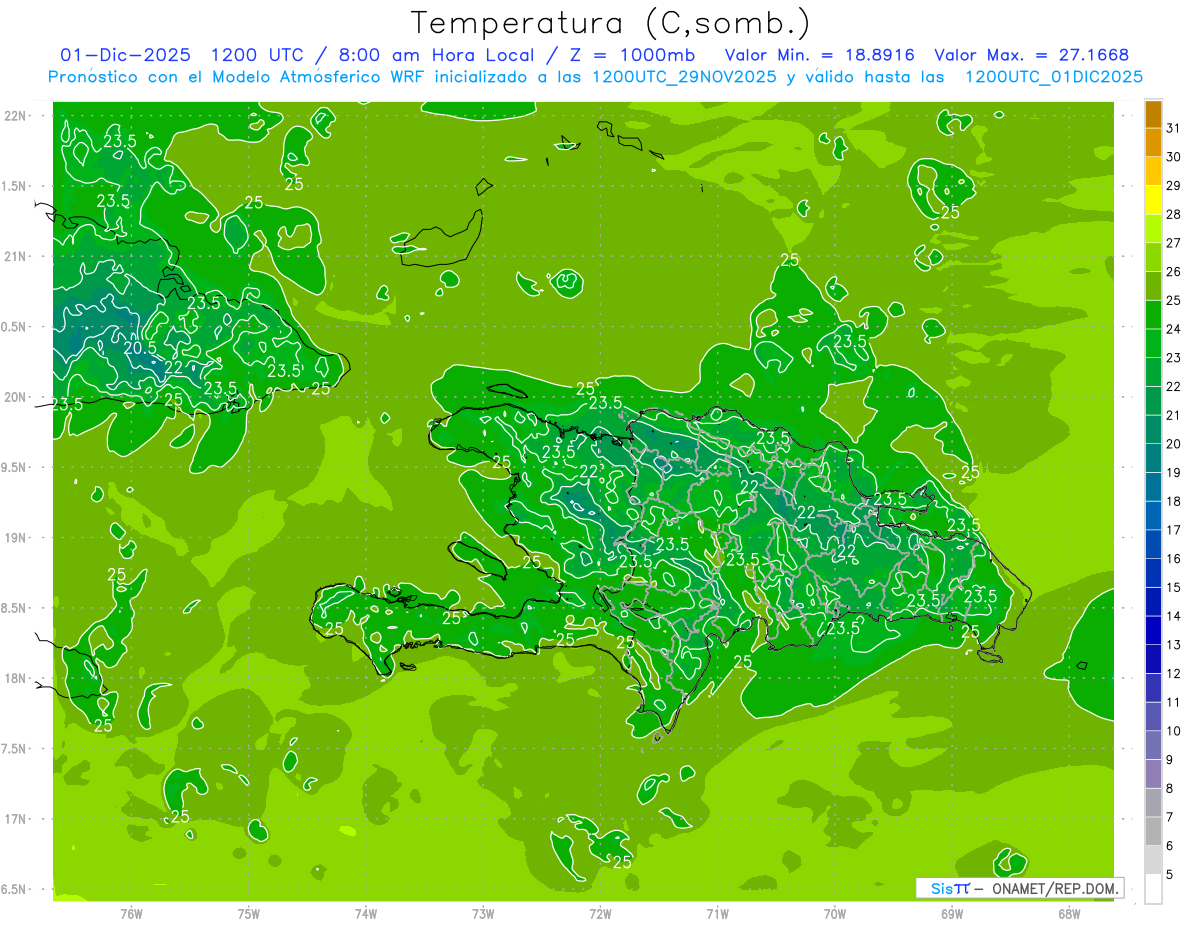Select the yellow legend band between 28 and 29
The height and width of the screenshot is (927, 1200).
(1153, 200)
